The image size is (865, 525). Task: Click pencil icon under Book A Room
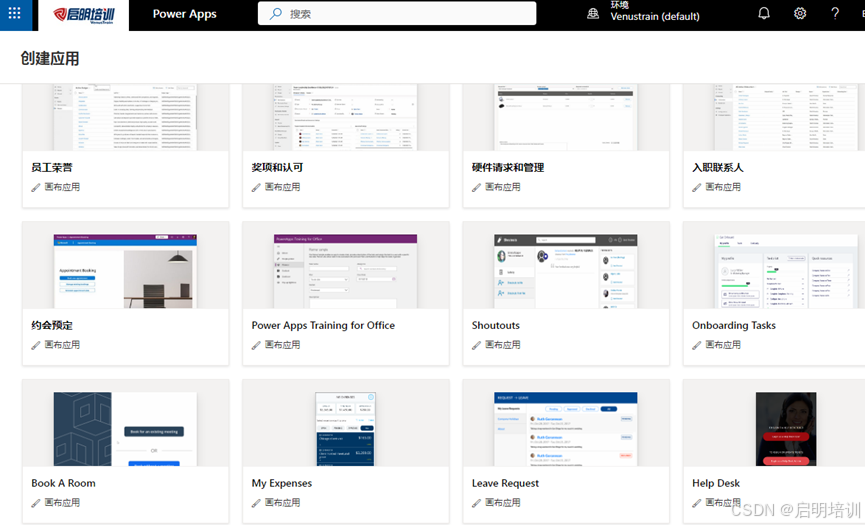pos(36,503)
